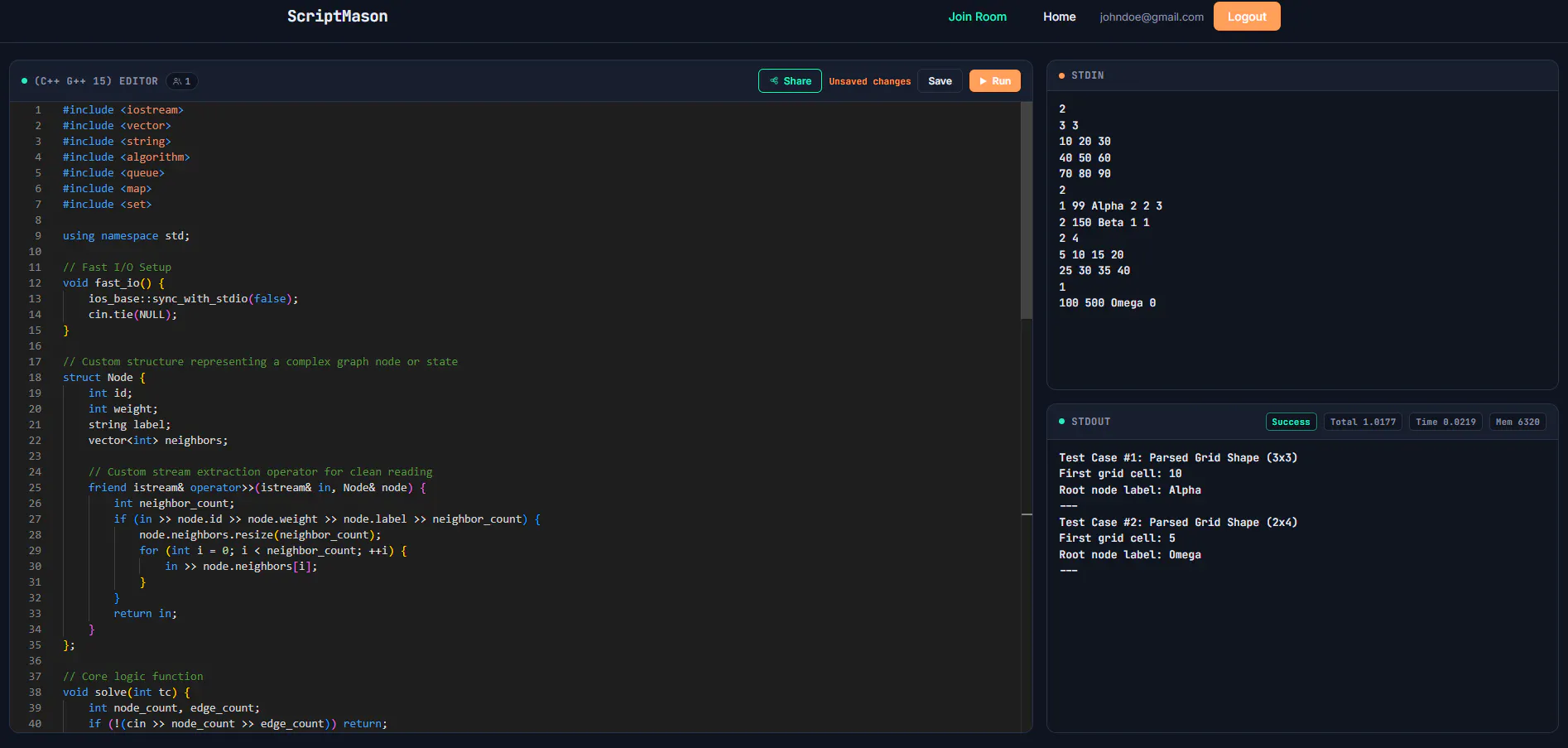Click the '// Core logic function' comment
This screenshot has height=748, width=1568.
pos(132,677)
